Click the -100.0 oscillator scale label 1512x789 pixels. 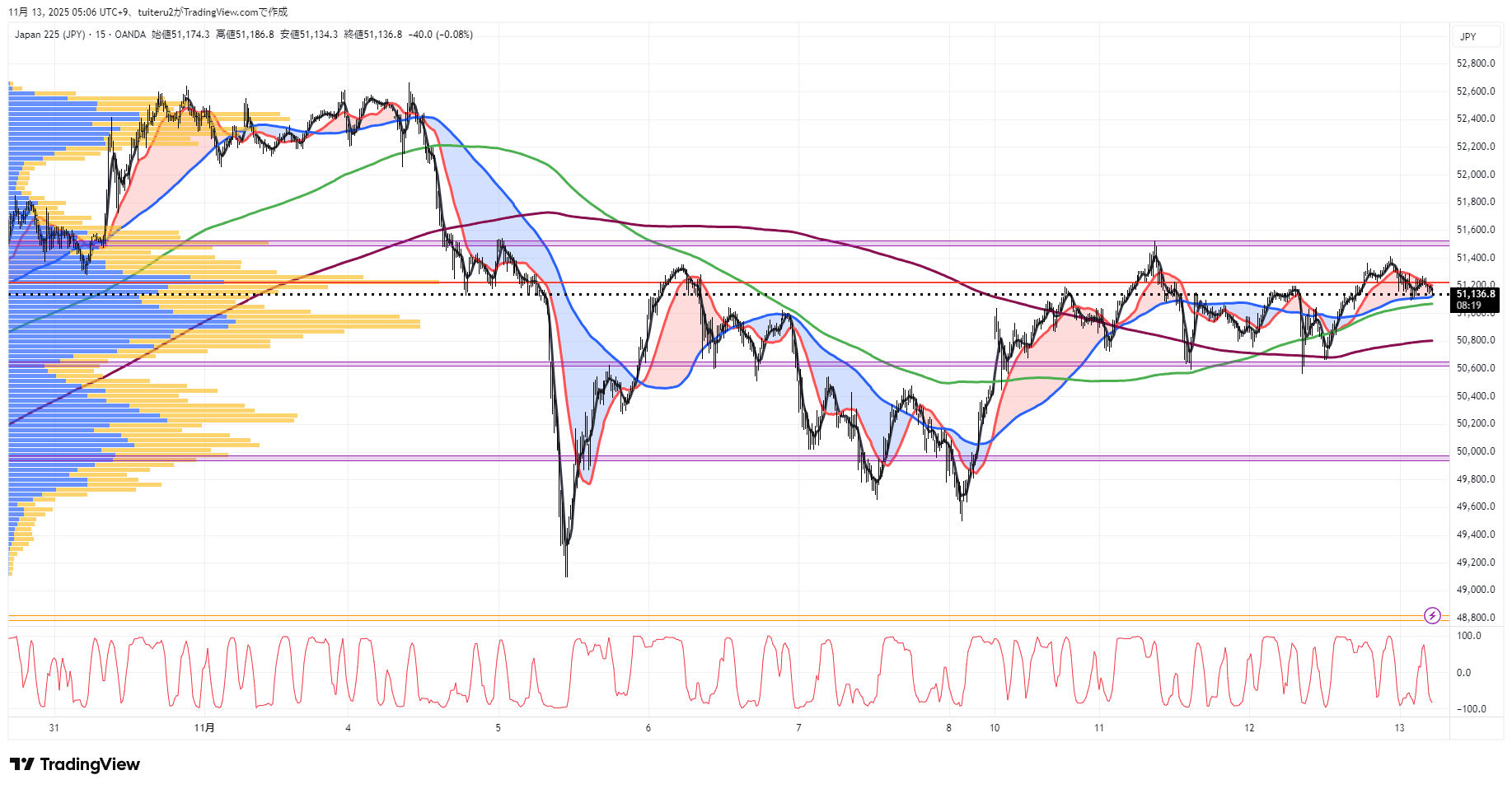(1471, 709)
